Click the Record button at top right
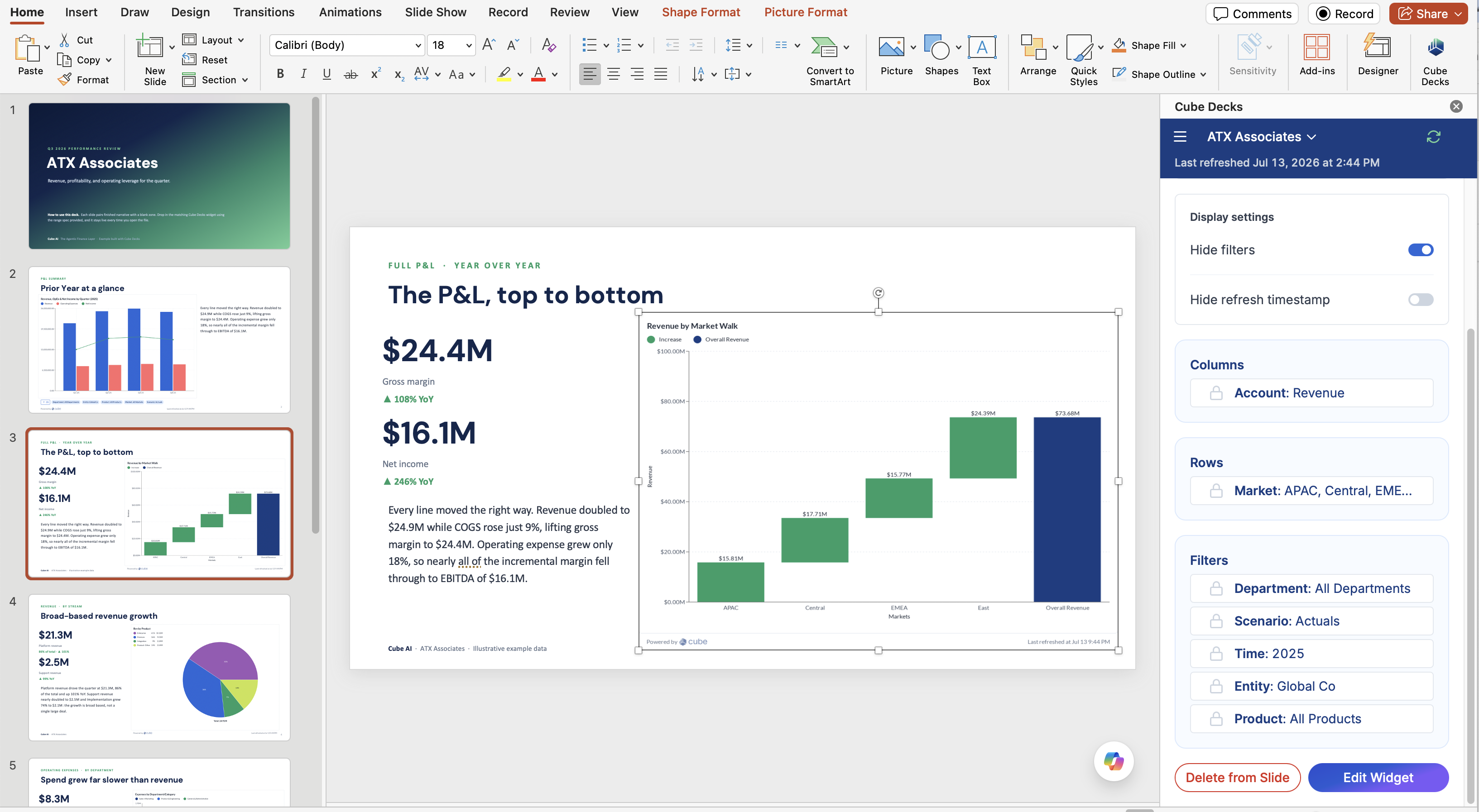This screenshot has width=1479, height=812. 1344,14
